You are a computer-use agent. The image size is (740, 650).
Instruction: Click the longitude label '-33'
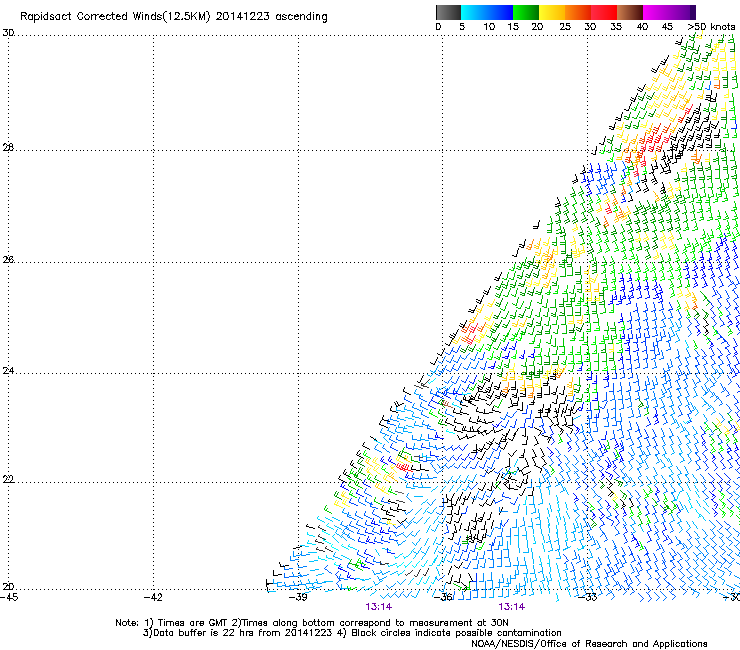(x=588, y=597)
